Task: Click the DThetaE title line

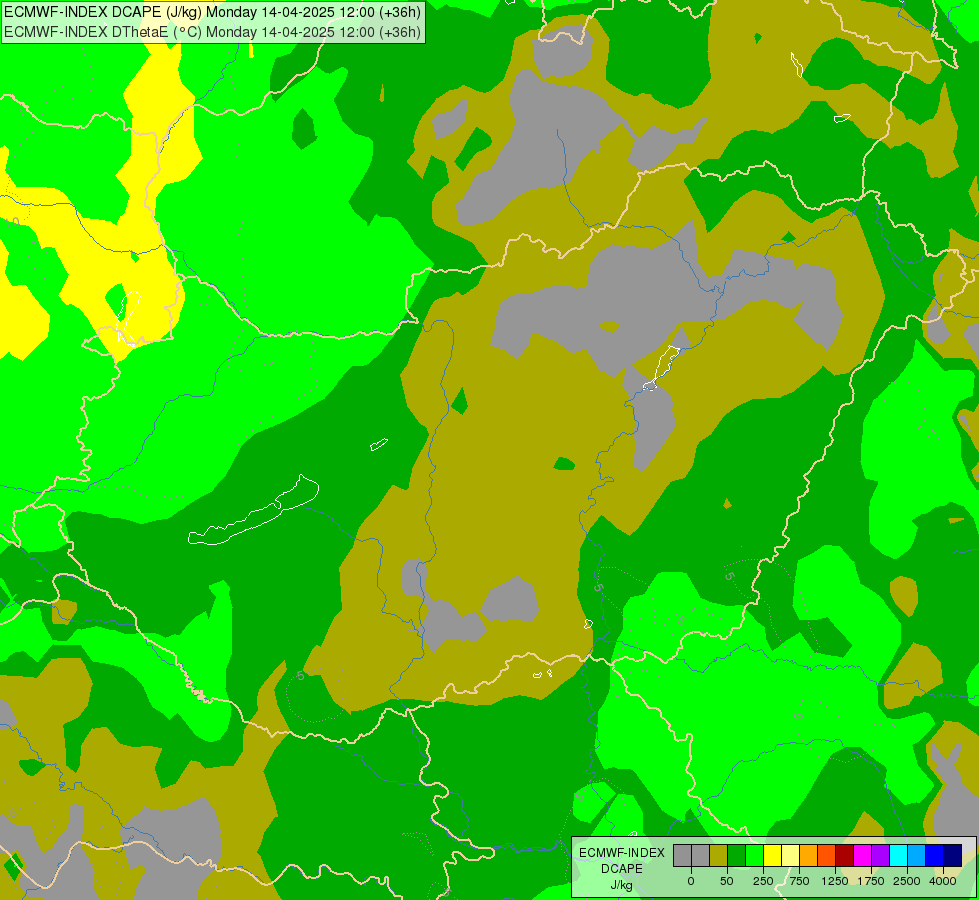Action: coord(212,32)
